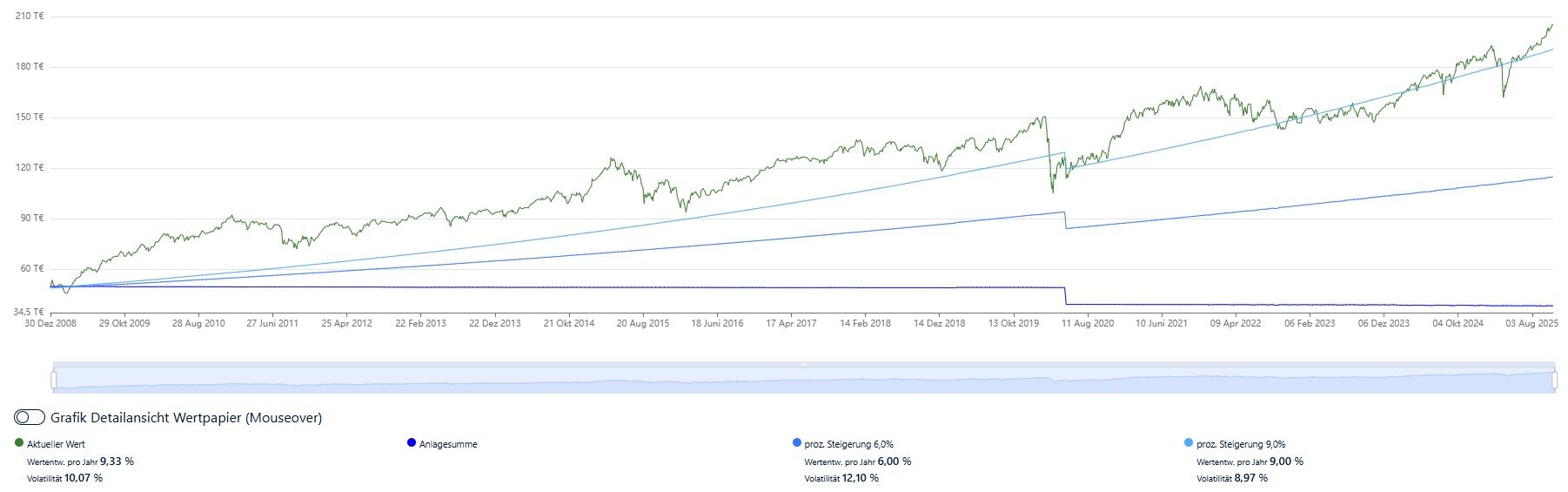
Task: Click the proz. Steigerung 6,0% legend label
Action: coord(848,444)
